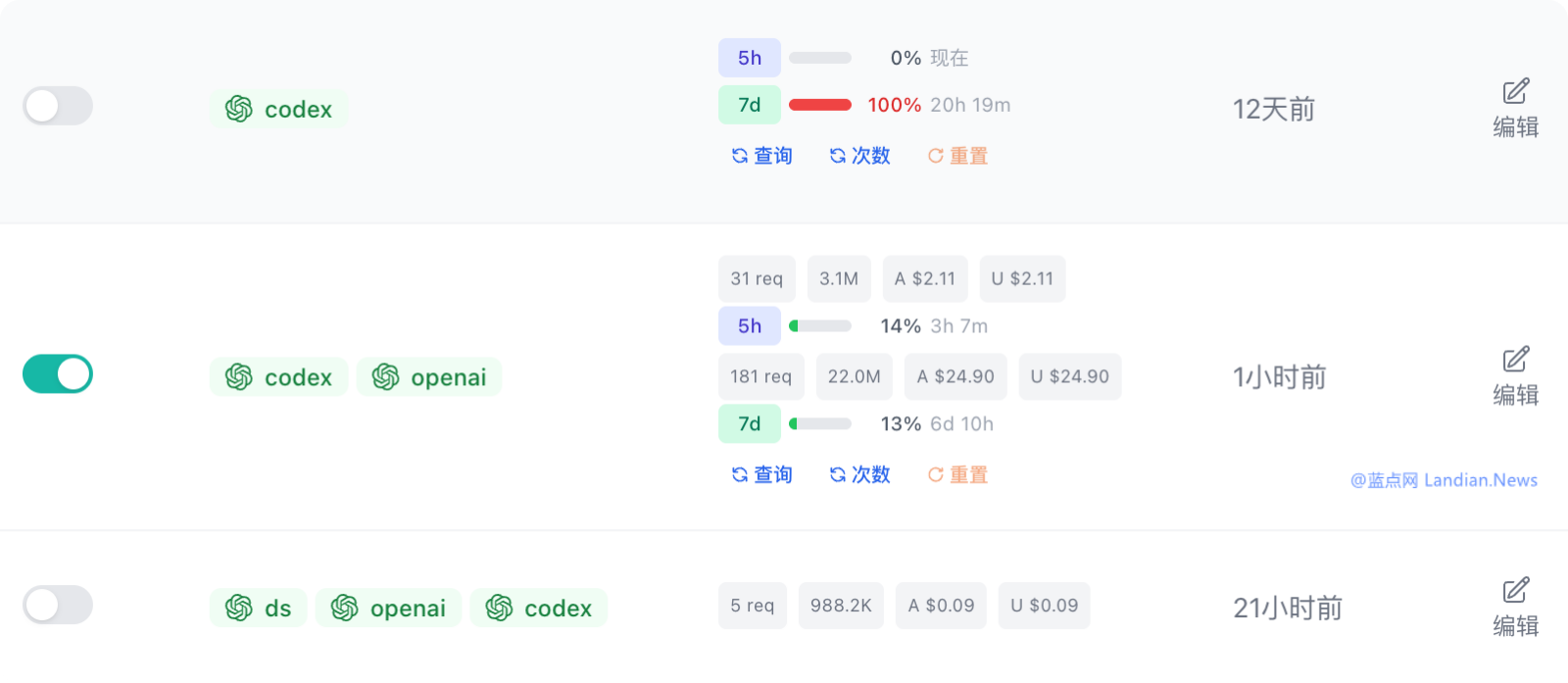Click the 5h badge next to 0% 现在
Screen dimensions: 1568x683
click(x=750, y=58)
